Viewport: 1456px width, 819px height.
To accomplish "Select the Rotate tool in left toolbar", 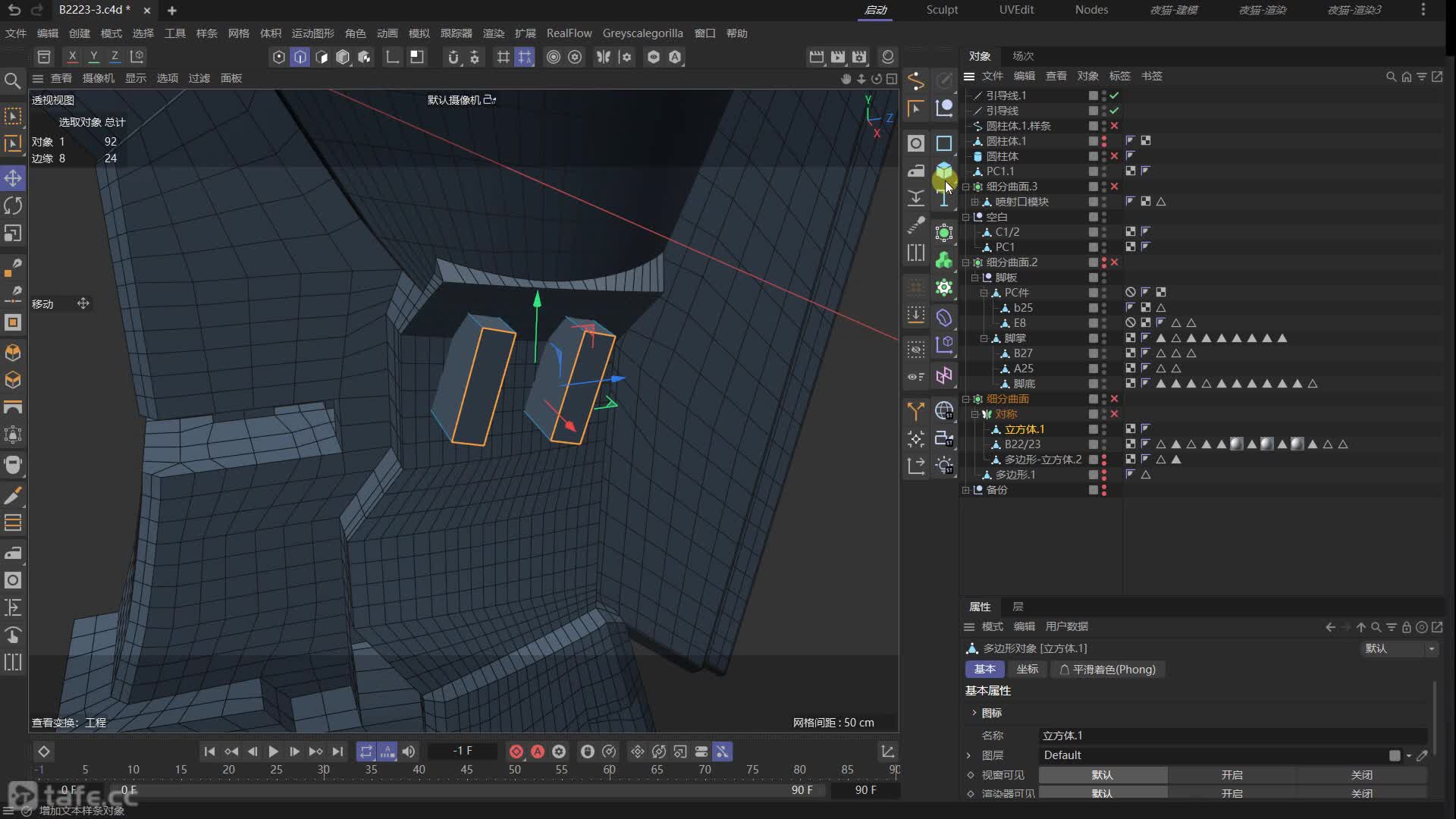I will pyautogui.click(x=13, y=206).
